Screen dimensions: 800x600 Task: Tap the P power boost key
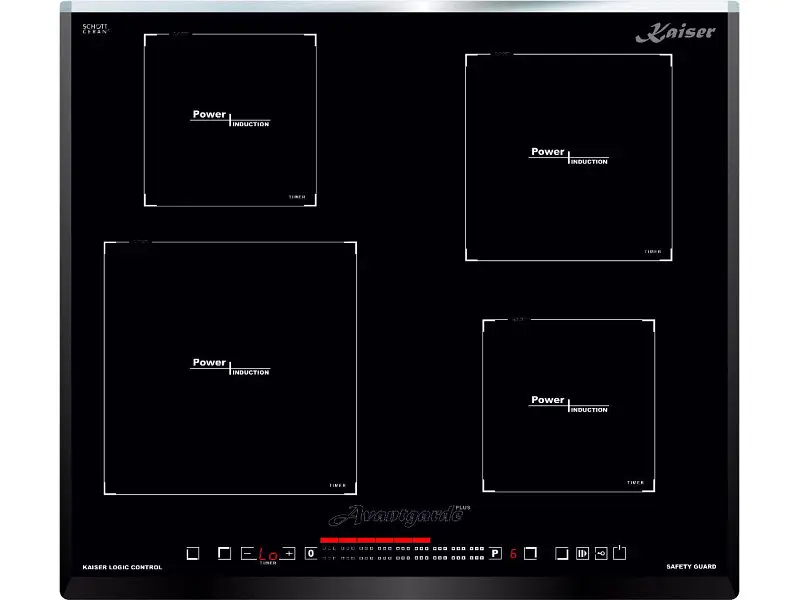(495, 553)
